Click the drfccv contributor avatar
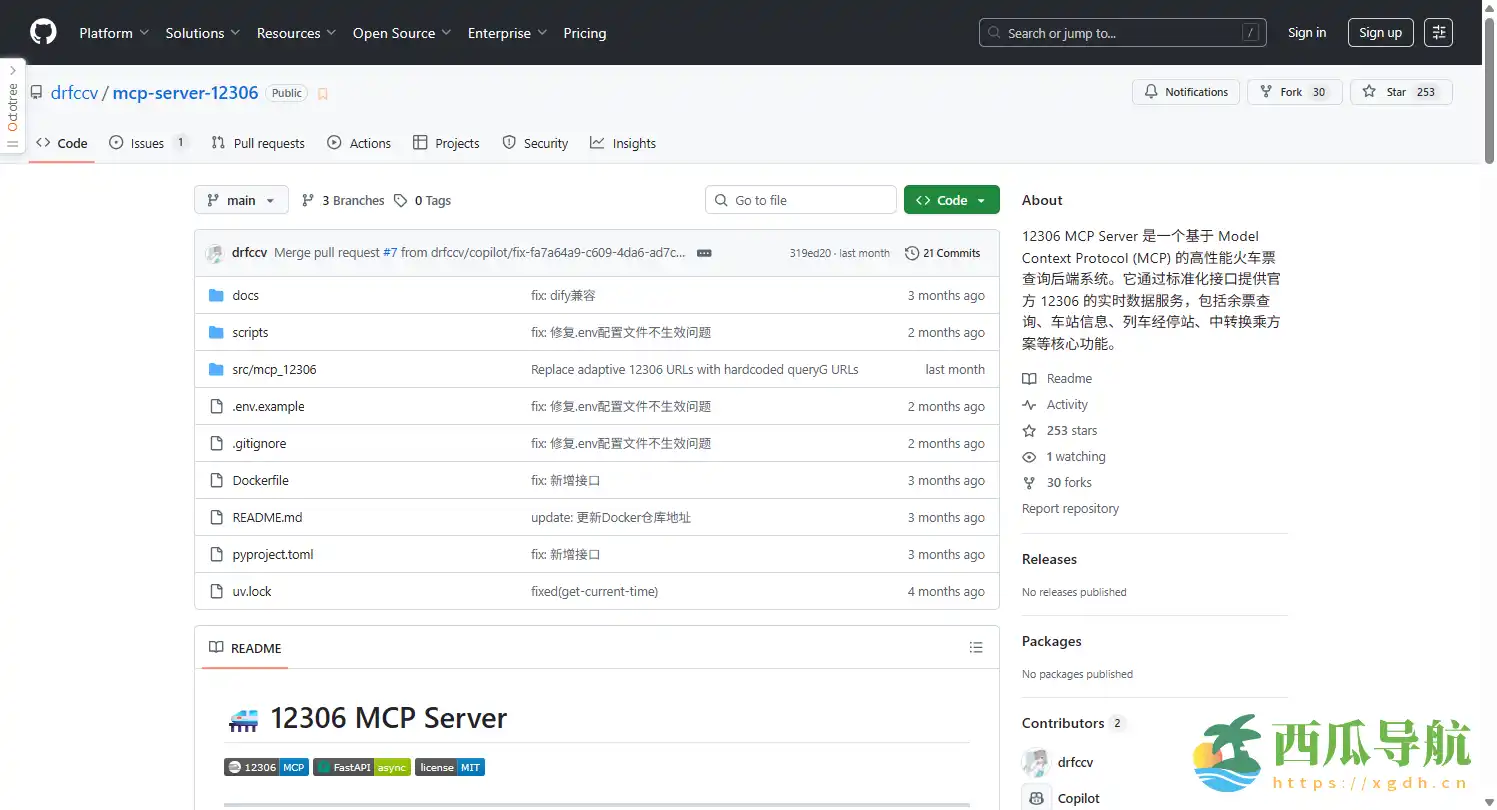 coord(1036,762)
